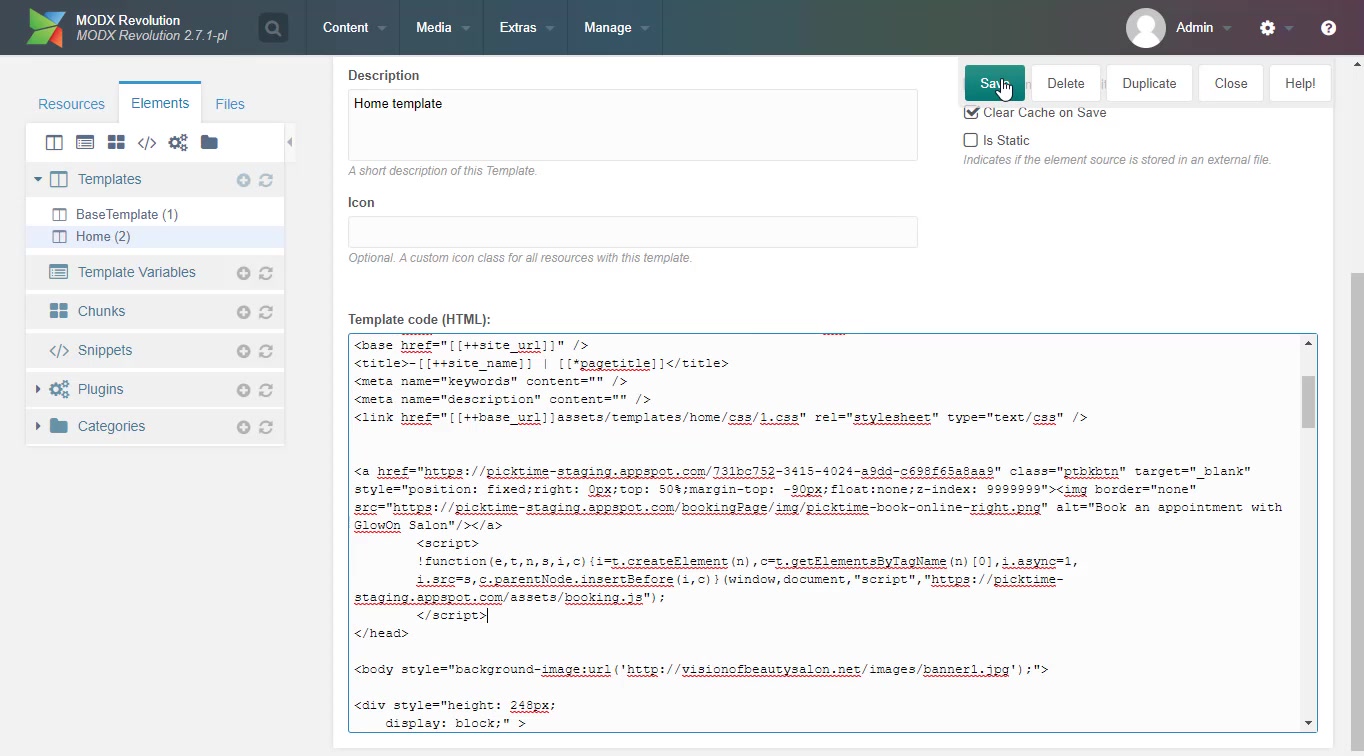Switch to the Resources tab

pyautogui.click(x=71, y=104)
